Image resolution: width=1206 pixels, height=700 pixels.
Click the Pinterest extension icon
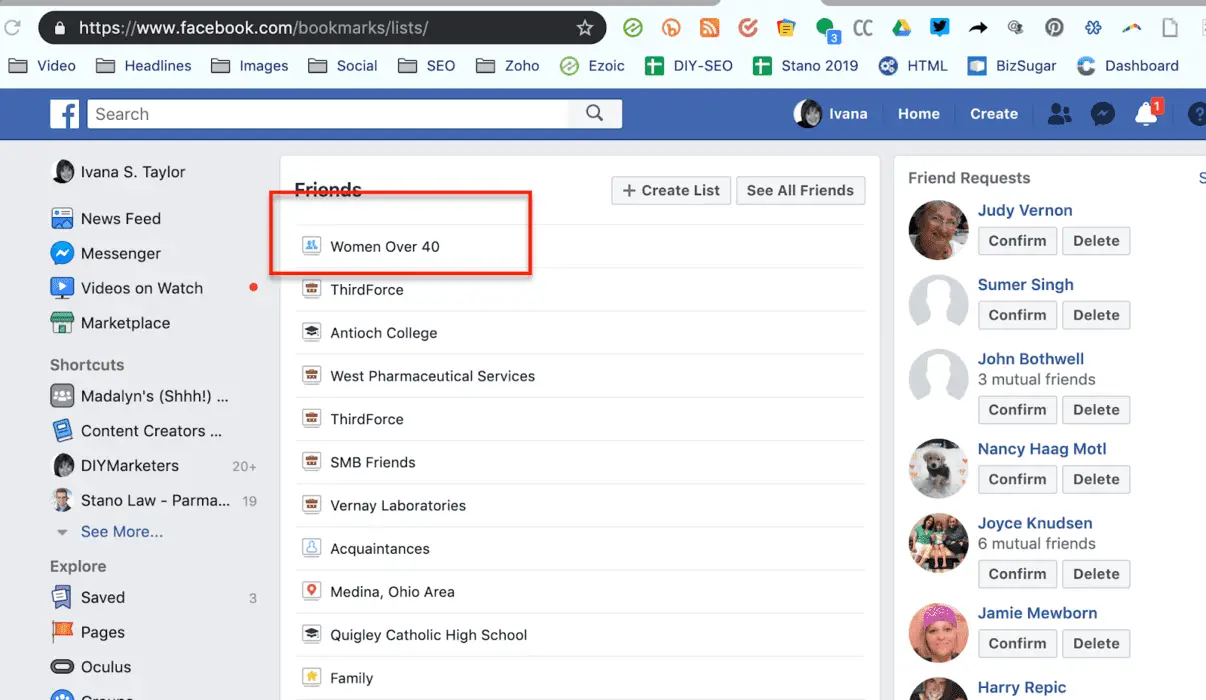1054,28
